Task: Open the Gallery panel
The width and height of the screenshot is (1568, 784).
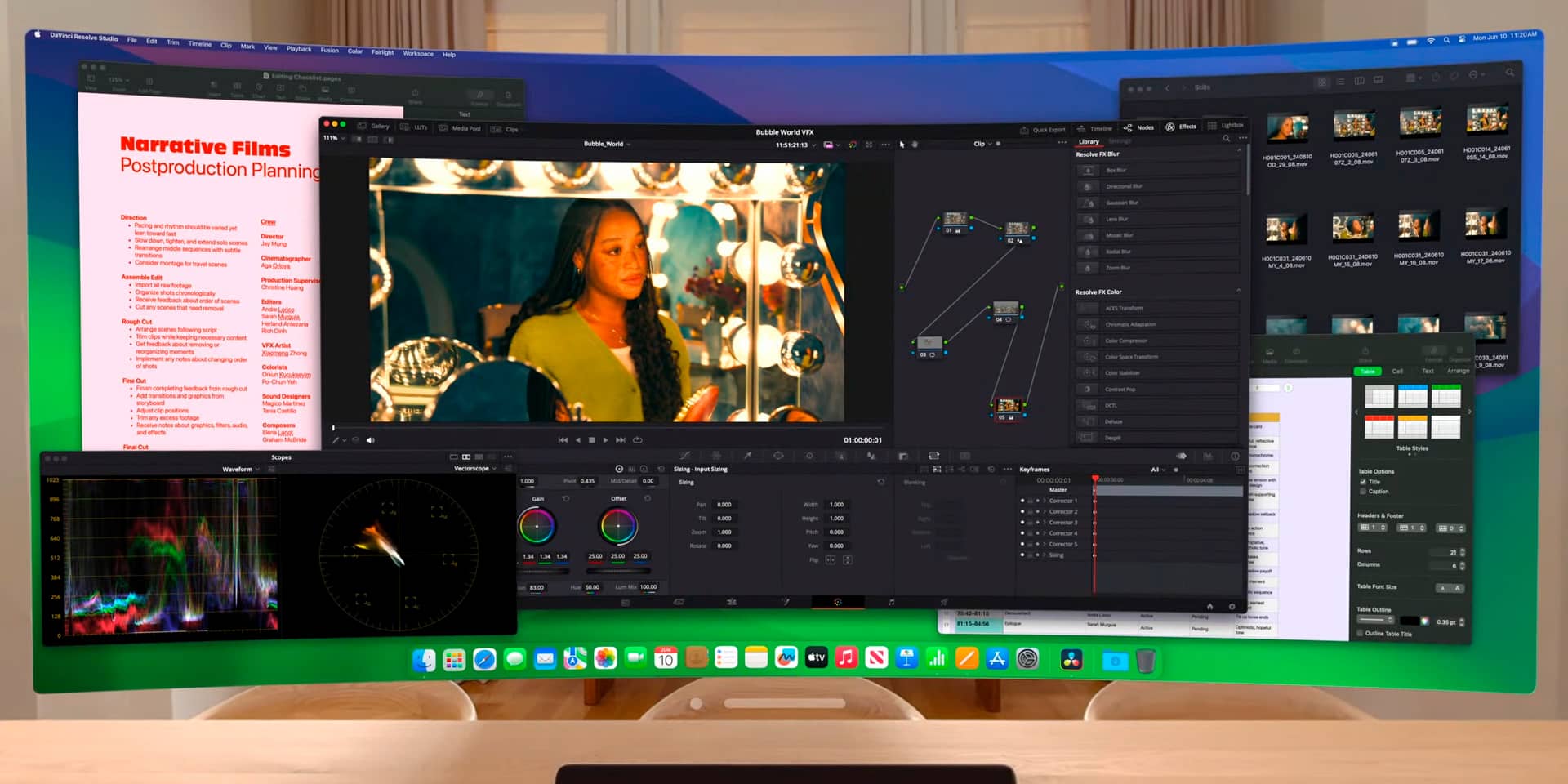Action: 374,127
